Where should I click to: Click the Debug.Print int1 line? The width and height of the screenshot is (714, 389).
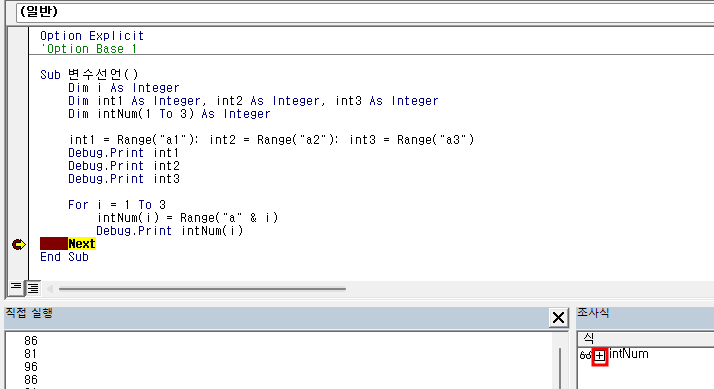124,153
